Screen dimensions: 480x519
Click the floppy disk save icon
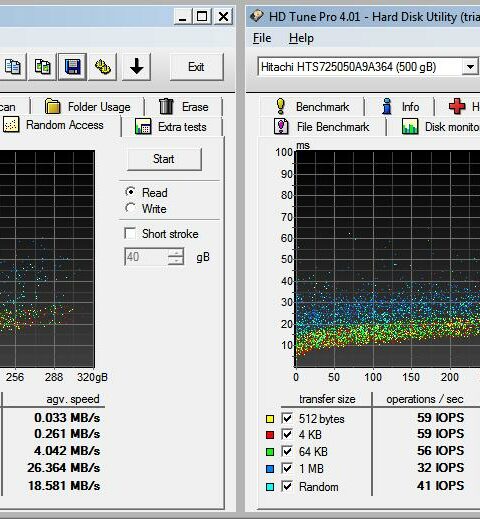click(x=72, y=67)
